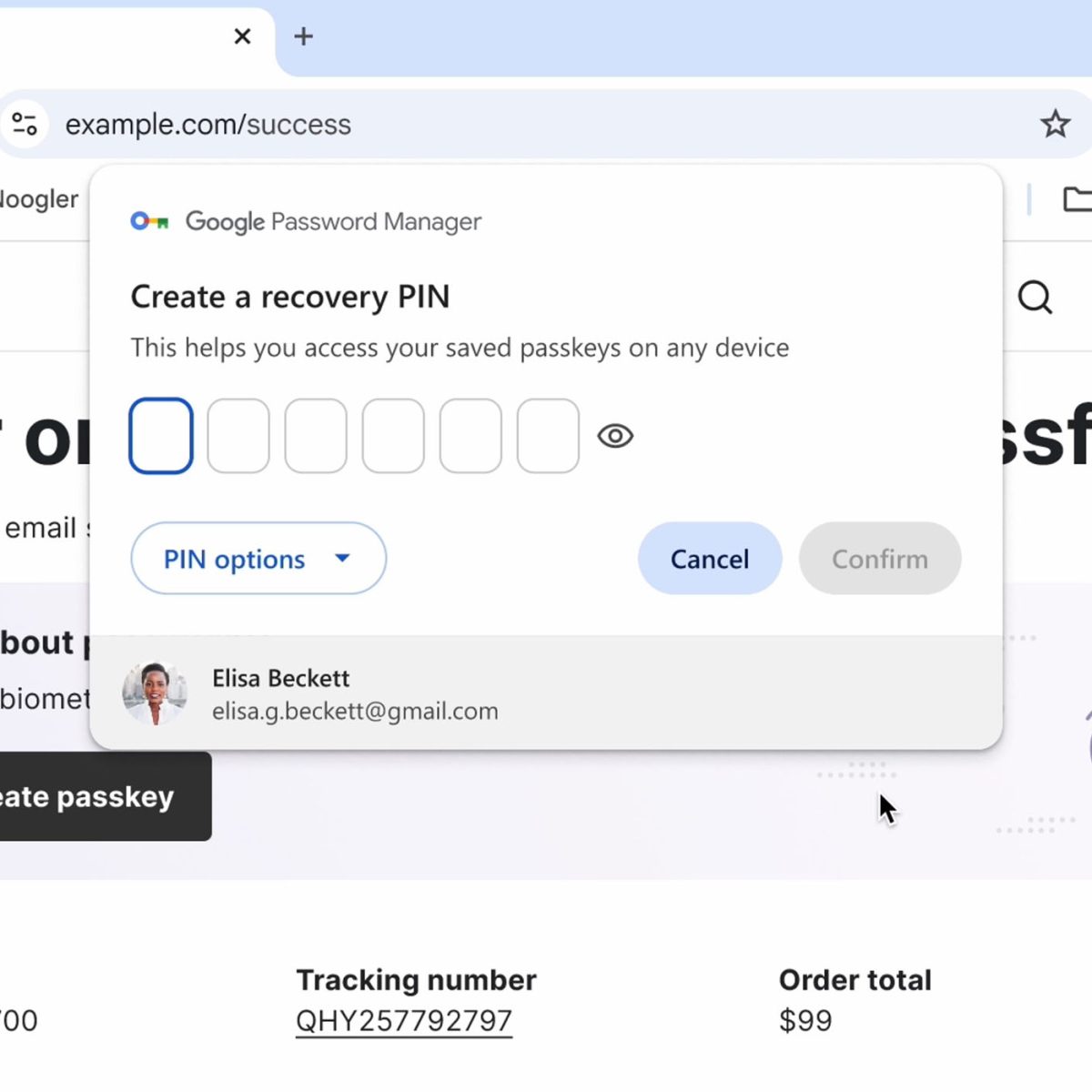Click the site information icon in address bar
This screenshot has height=1092, width=1092.
pos(25,124)
